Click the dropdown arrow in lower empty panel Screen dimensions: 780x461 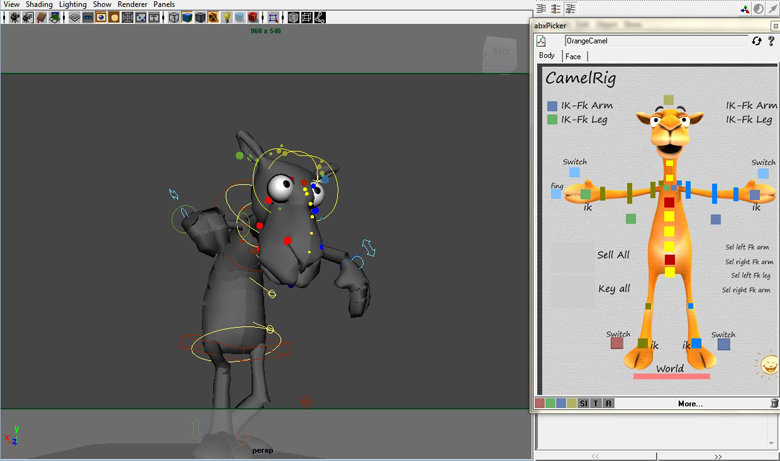click(772, 443)
